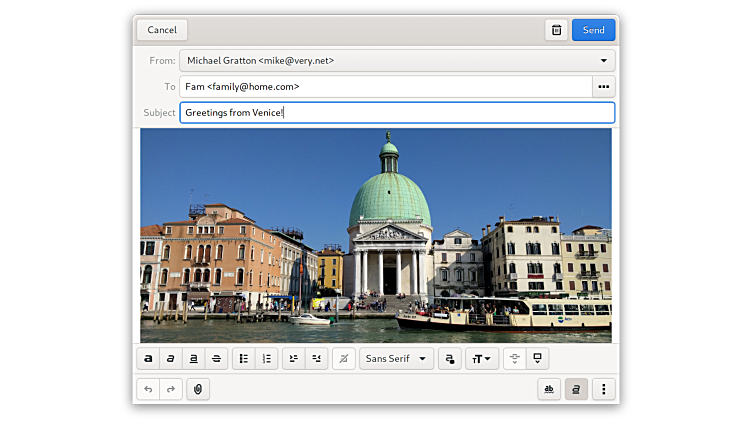
Task: Expand the From address dropdown
Action: [603, 61]
